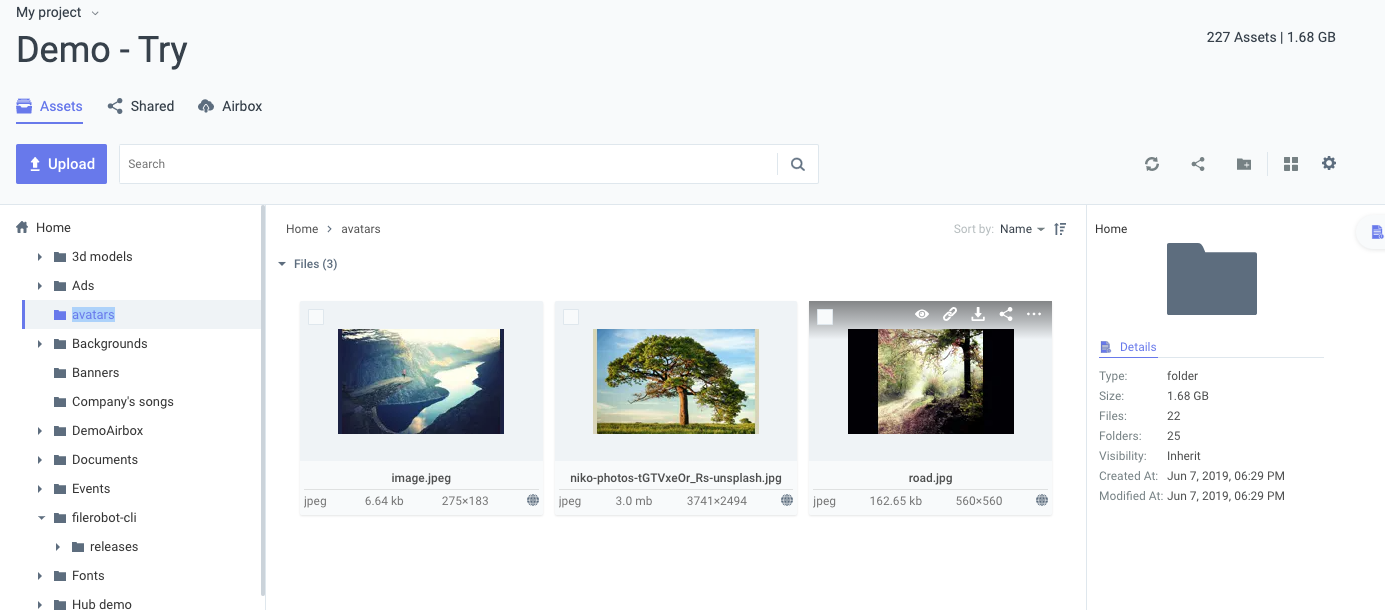Open the road.jpg forest thumbnail
Image resolution: width=1385 pixels, height=610 pixels.
pyautogui.click(x=931, y=381)
